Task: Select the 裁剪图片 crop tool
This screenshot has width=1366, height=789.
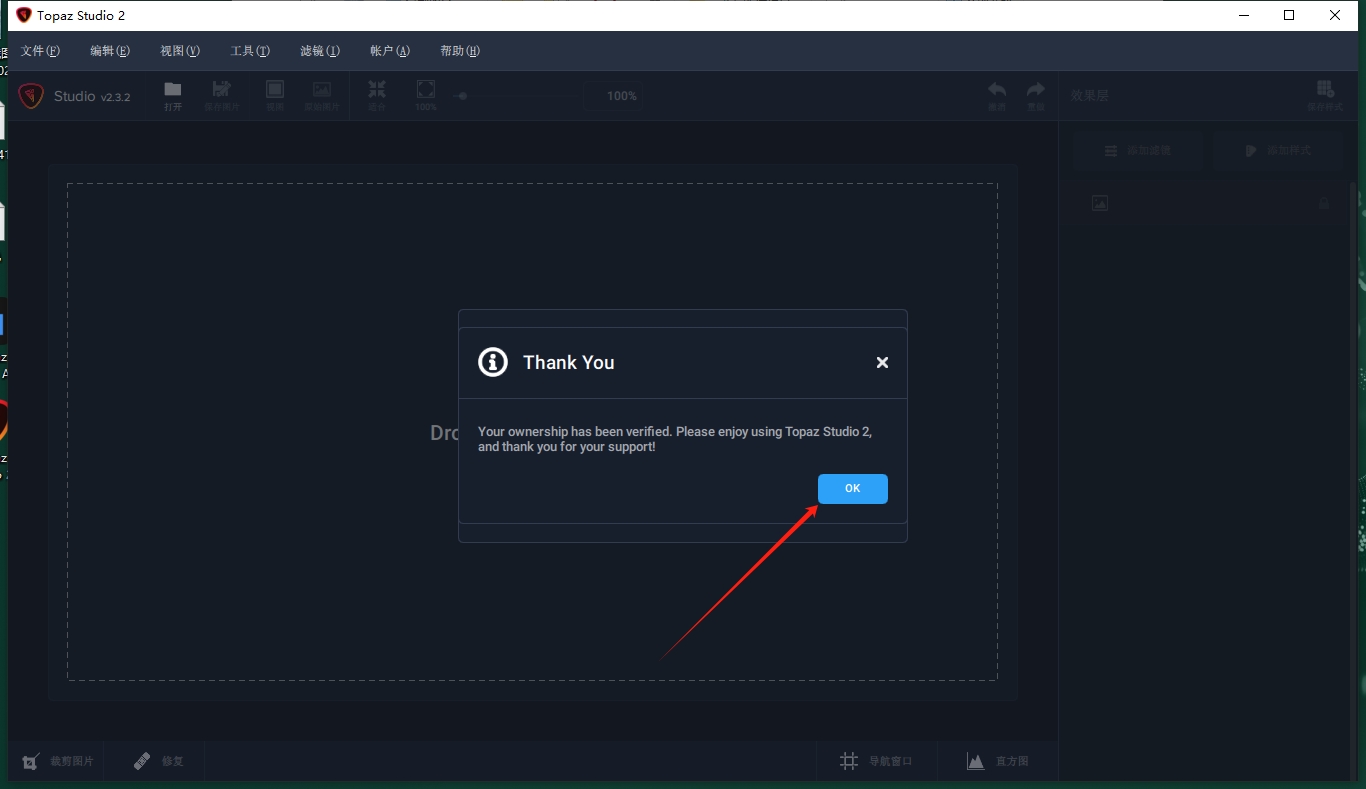Action: (x=58, y=761)
